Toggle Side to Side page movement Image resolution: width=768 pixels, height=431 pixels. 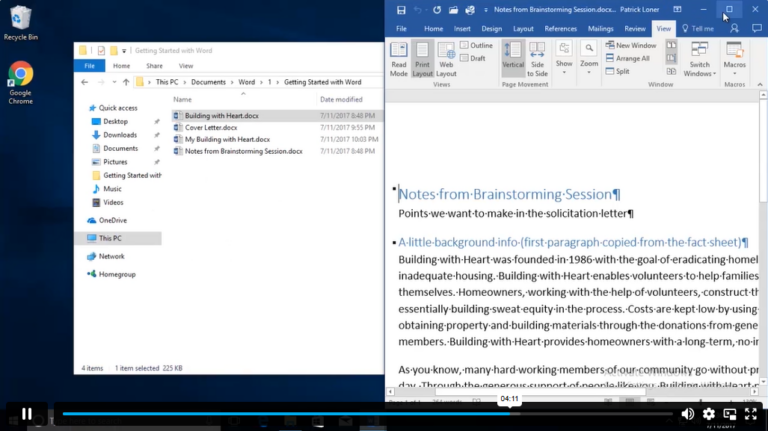point(537,59)
